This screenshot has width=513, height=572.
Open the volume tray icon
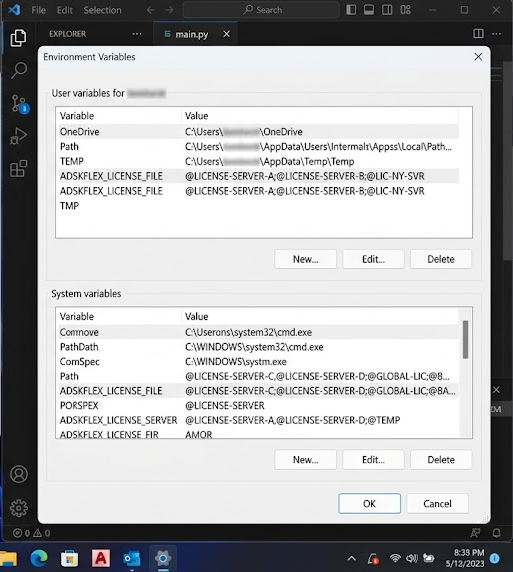412,558
